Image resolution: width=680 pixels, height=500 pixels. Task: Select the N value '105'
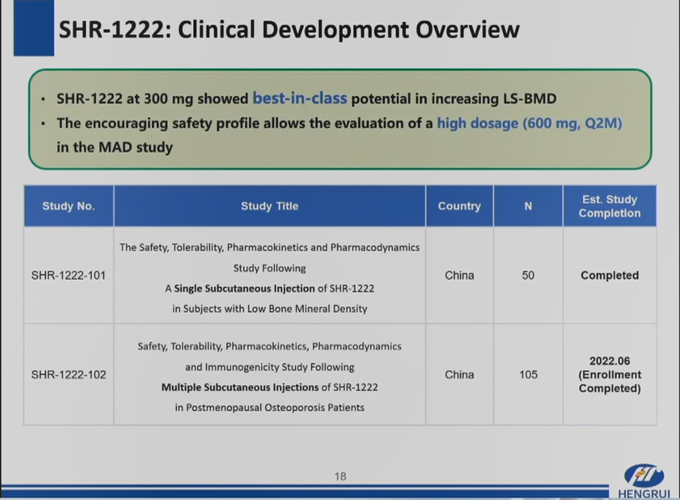pyautogui.click(x=528, y=375)
